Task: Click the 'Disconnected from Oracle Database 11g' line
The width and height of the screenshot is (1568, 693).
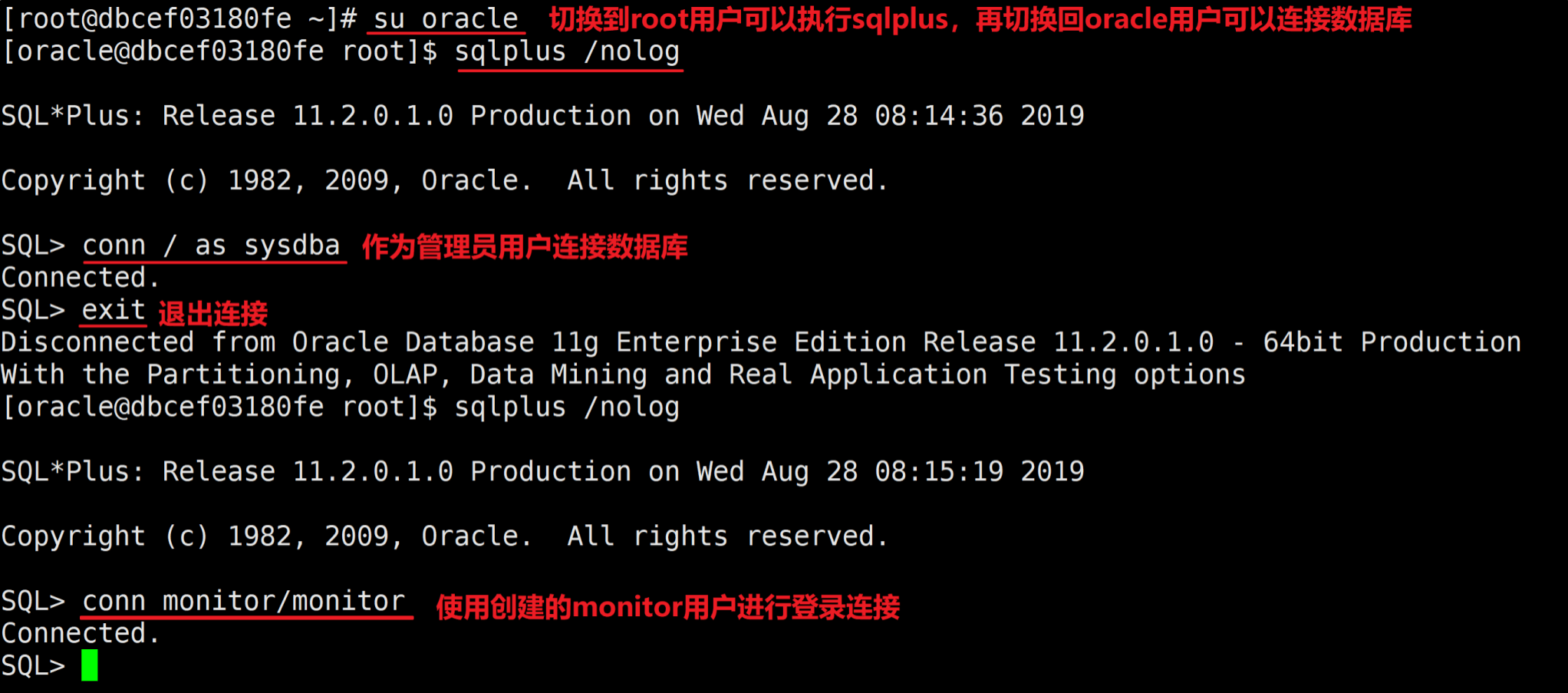Action: 759,342
